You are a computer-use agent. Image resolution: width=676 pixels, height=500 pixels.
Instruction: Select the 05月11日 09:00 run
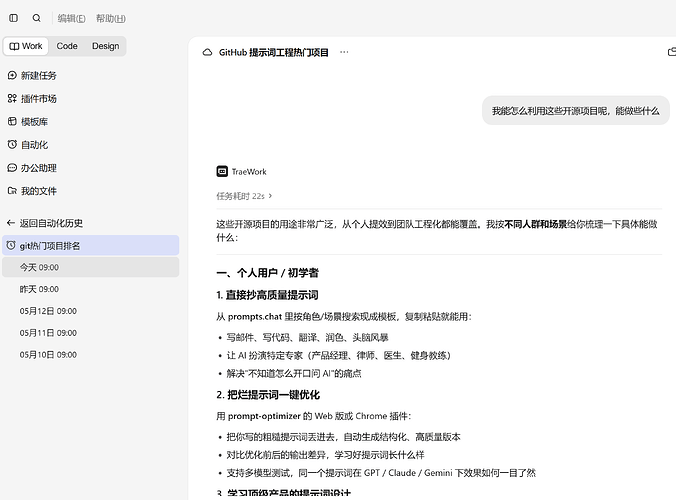coord(91,333)
